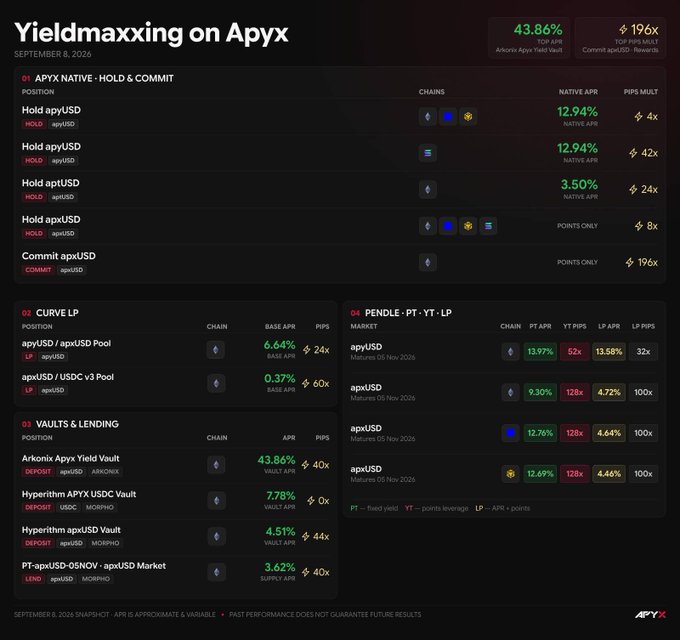Viewport: 680px width, 640px height.
Task: Click the 4.46% LP APR badge
Action: [x=609, y=474]
